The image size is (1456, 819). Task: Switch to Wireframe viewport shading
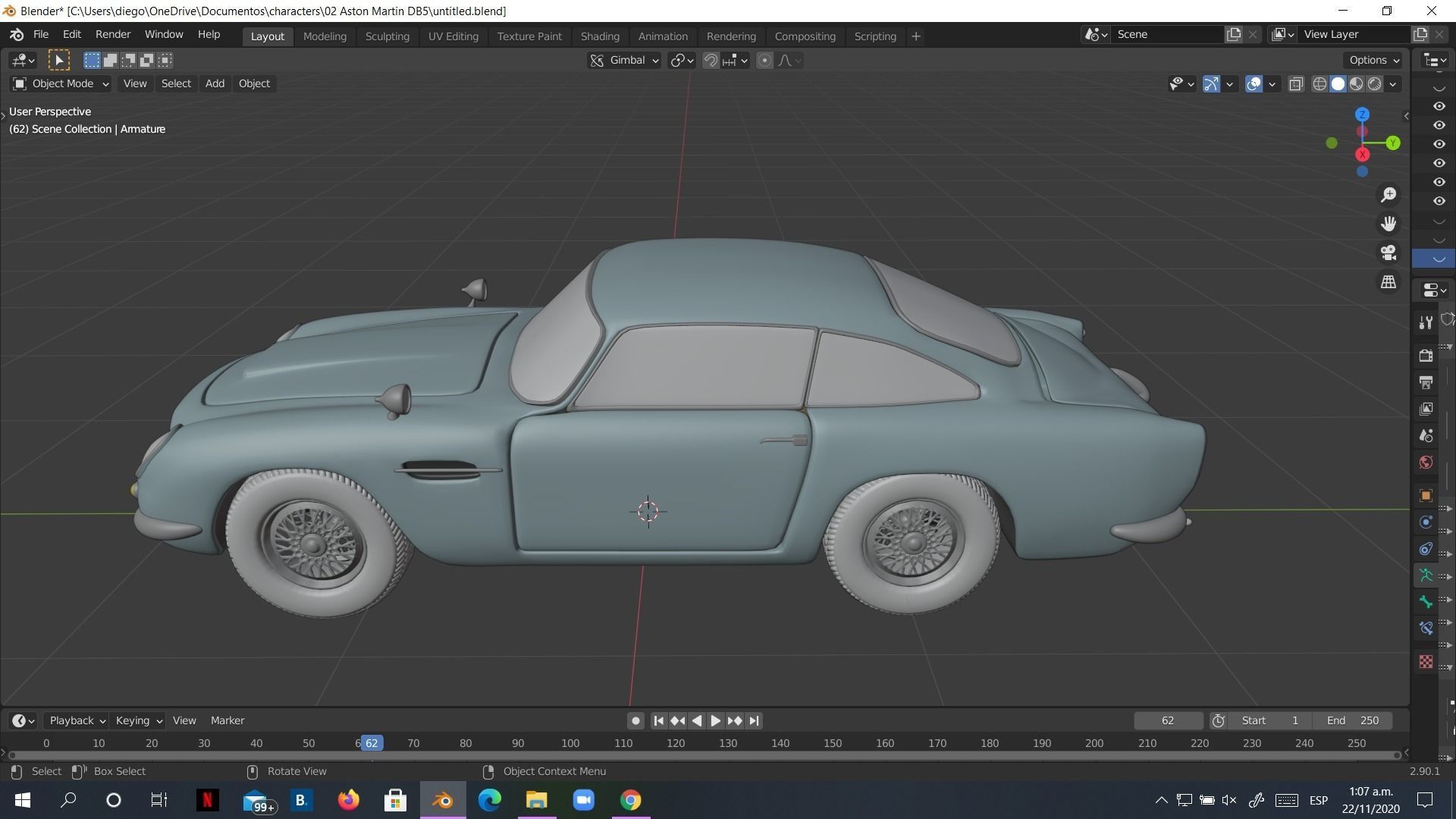[1319, 84]
